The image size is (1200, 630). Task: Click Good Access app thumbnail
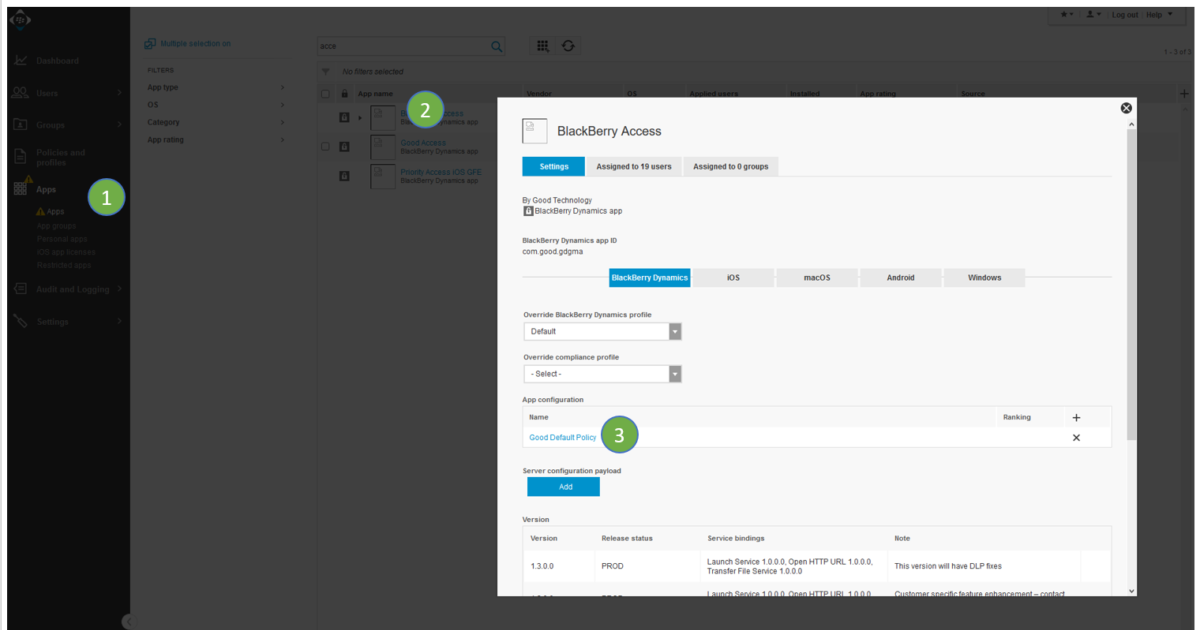(382, 147)
